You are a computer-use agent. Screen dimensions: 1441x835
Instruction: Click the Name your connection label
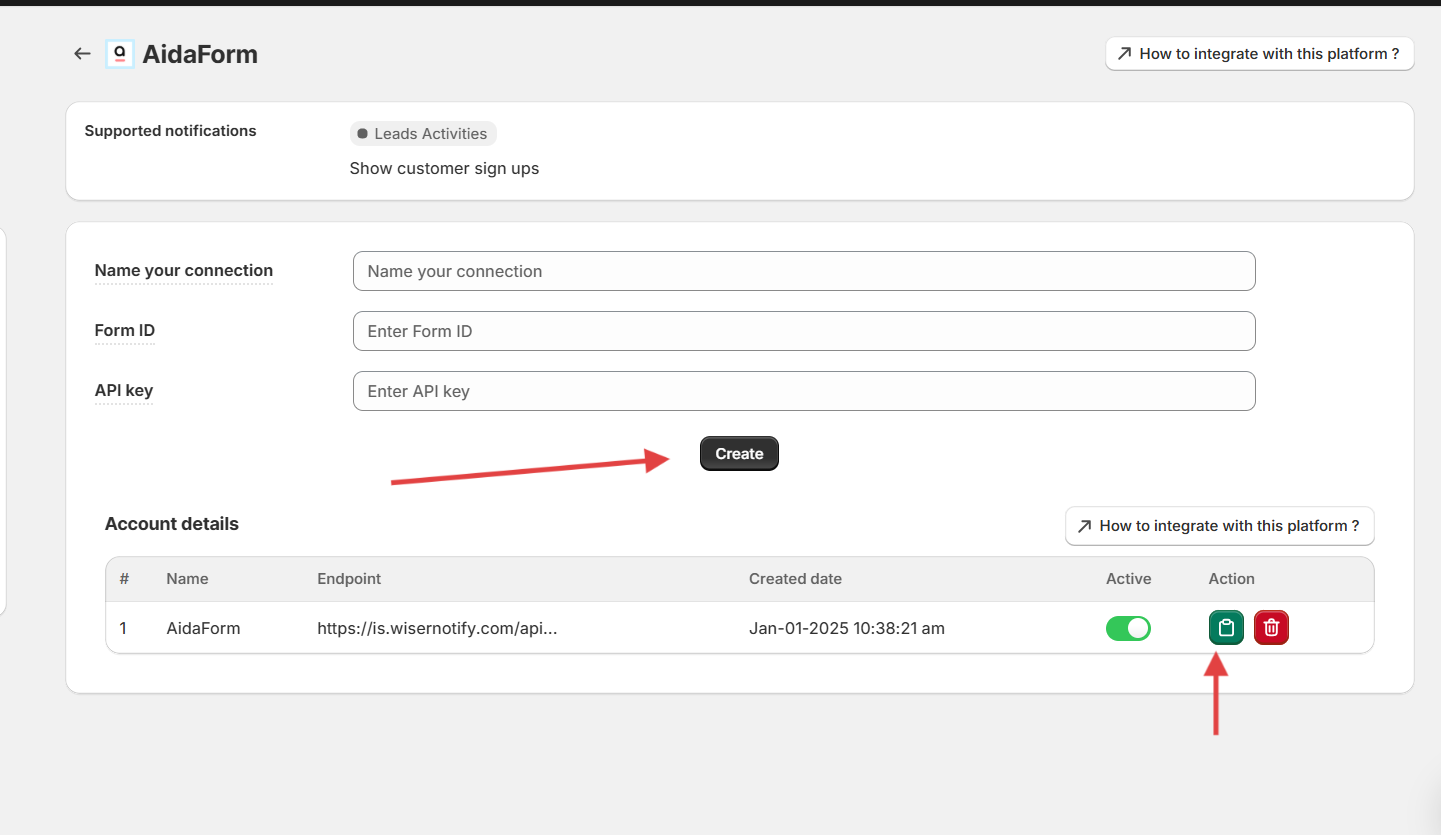(184, 271)
